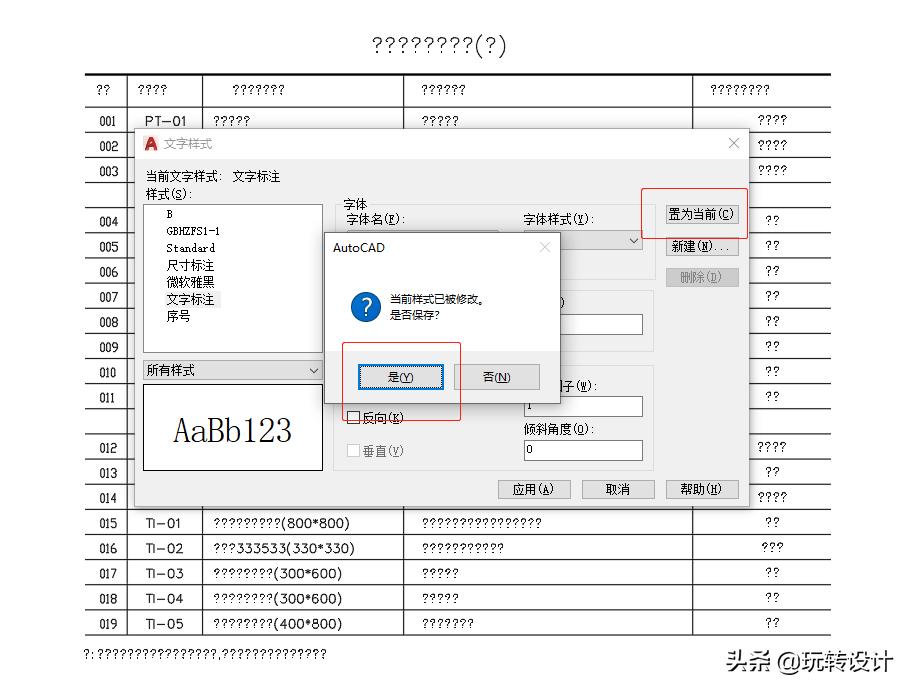The image size is (913, 693).
Task: Enable the 垂直(V) checkbox
Action: pyautogui.click(x=354, y=450)
